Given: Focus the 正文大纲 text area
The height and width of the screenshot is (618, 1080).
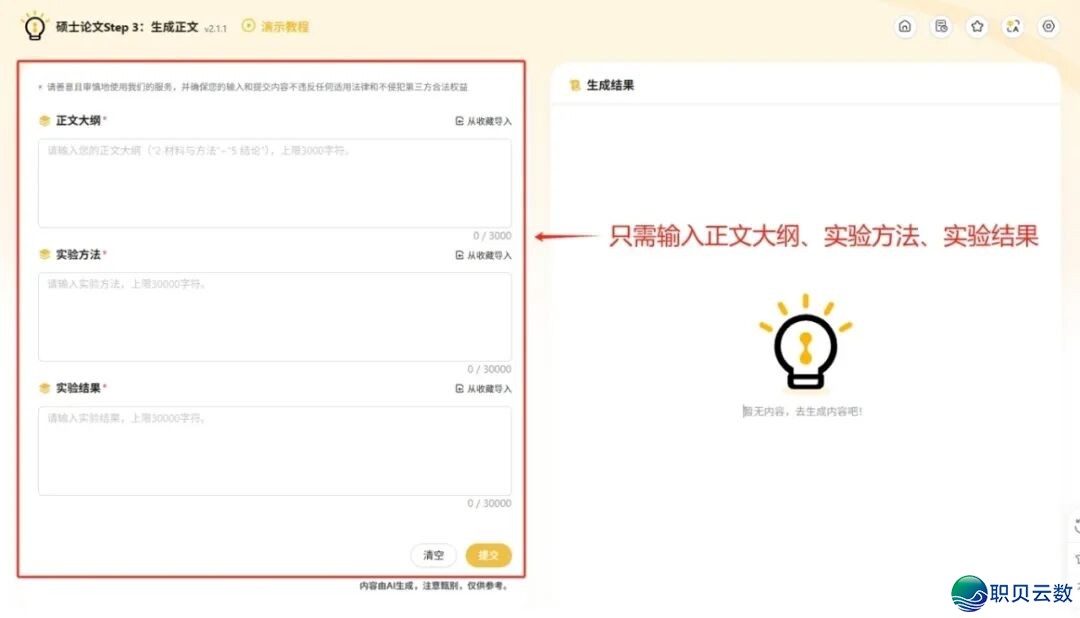Looking at the screenshot, I should [x=275, y=183].
